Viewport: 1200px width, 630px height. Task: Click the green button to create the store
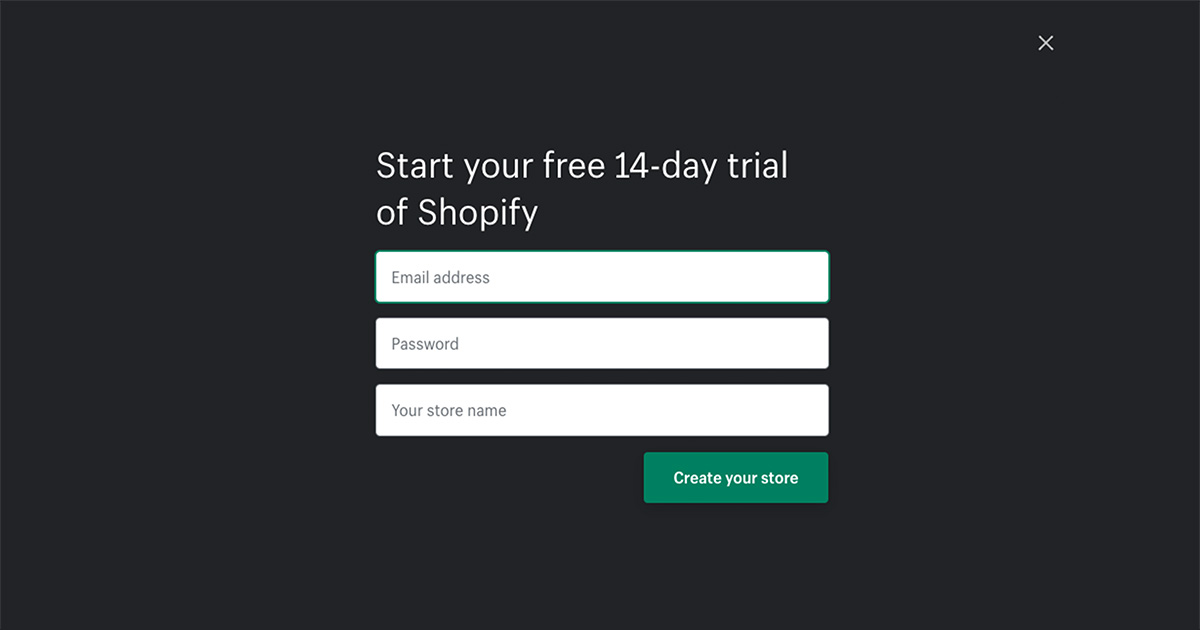(x=736, y=478)
